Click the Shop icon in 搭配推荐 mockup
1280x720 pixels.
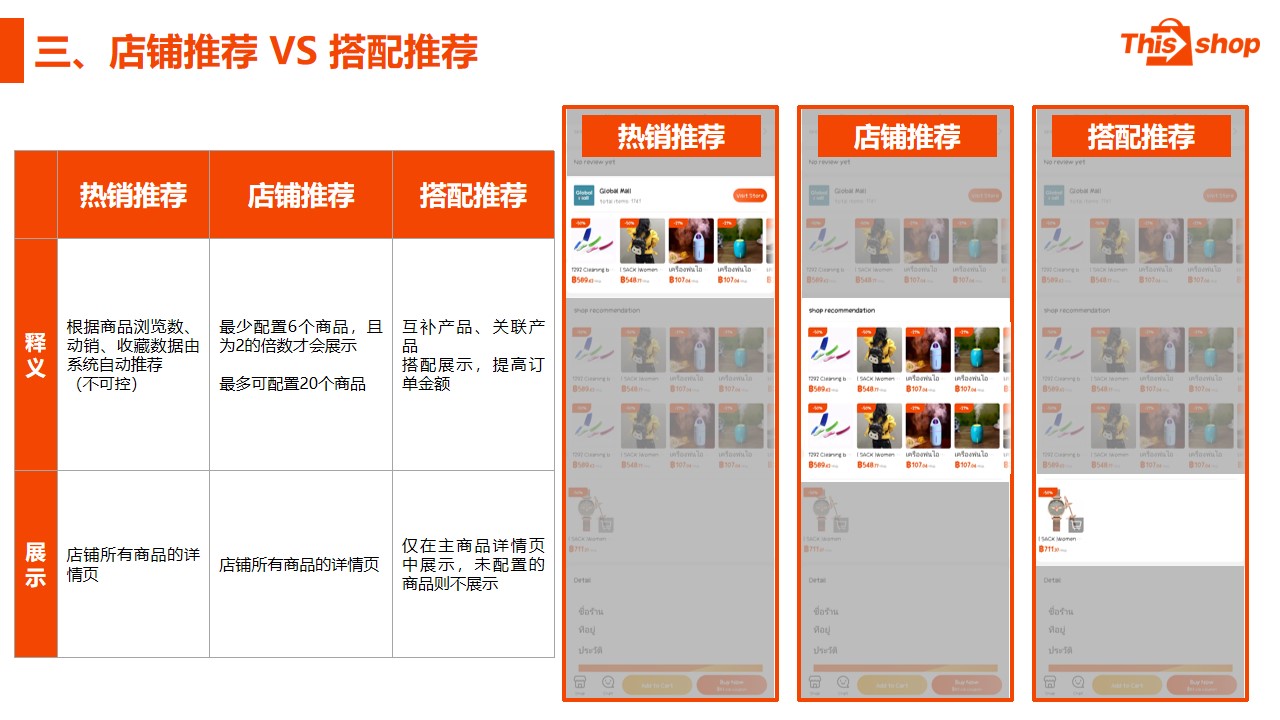pos(1049,683)
